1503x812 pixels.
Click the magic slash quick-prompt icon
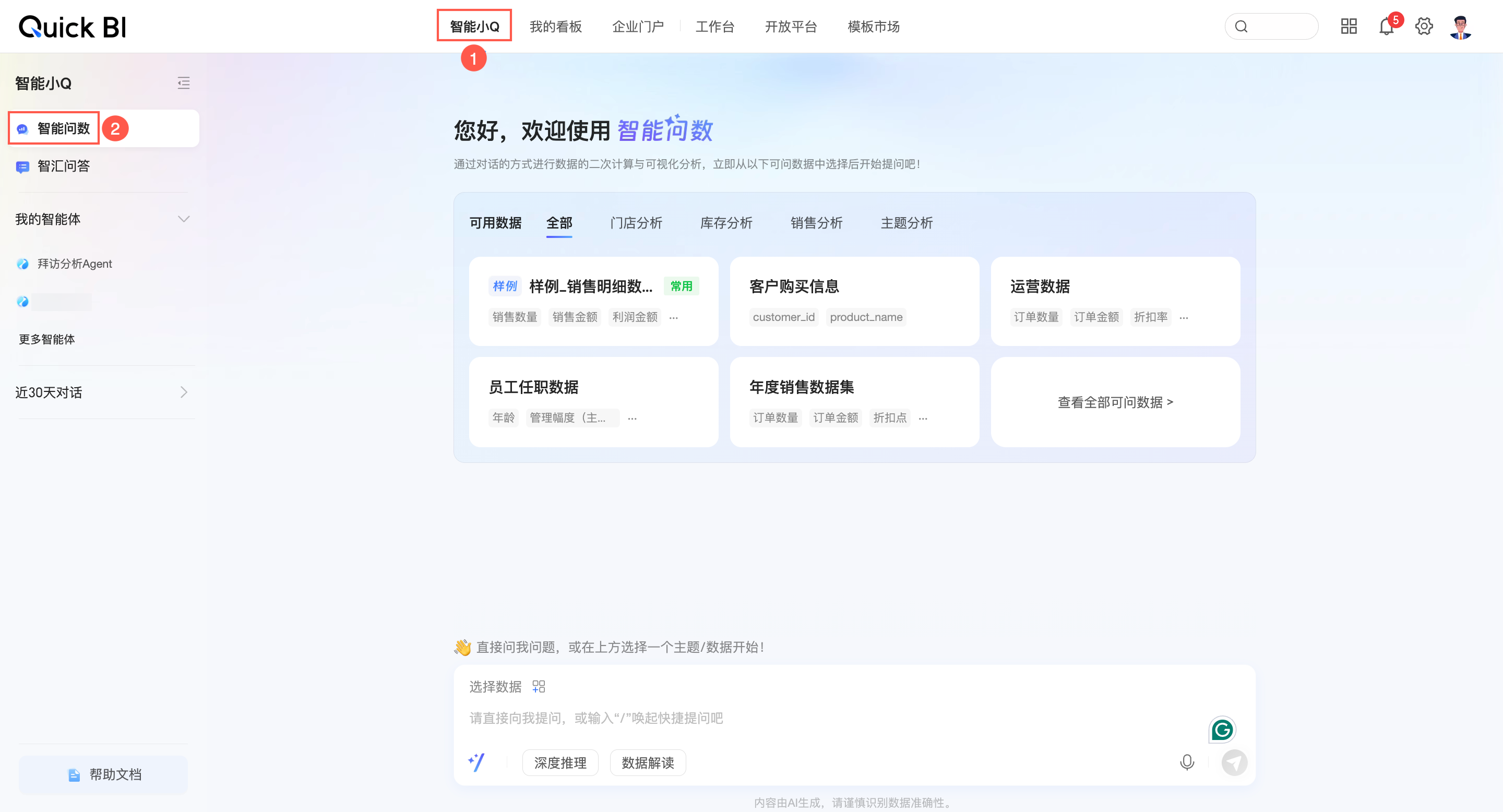(476, 762)
